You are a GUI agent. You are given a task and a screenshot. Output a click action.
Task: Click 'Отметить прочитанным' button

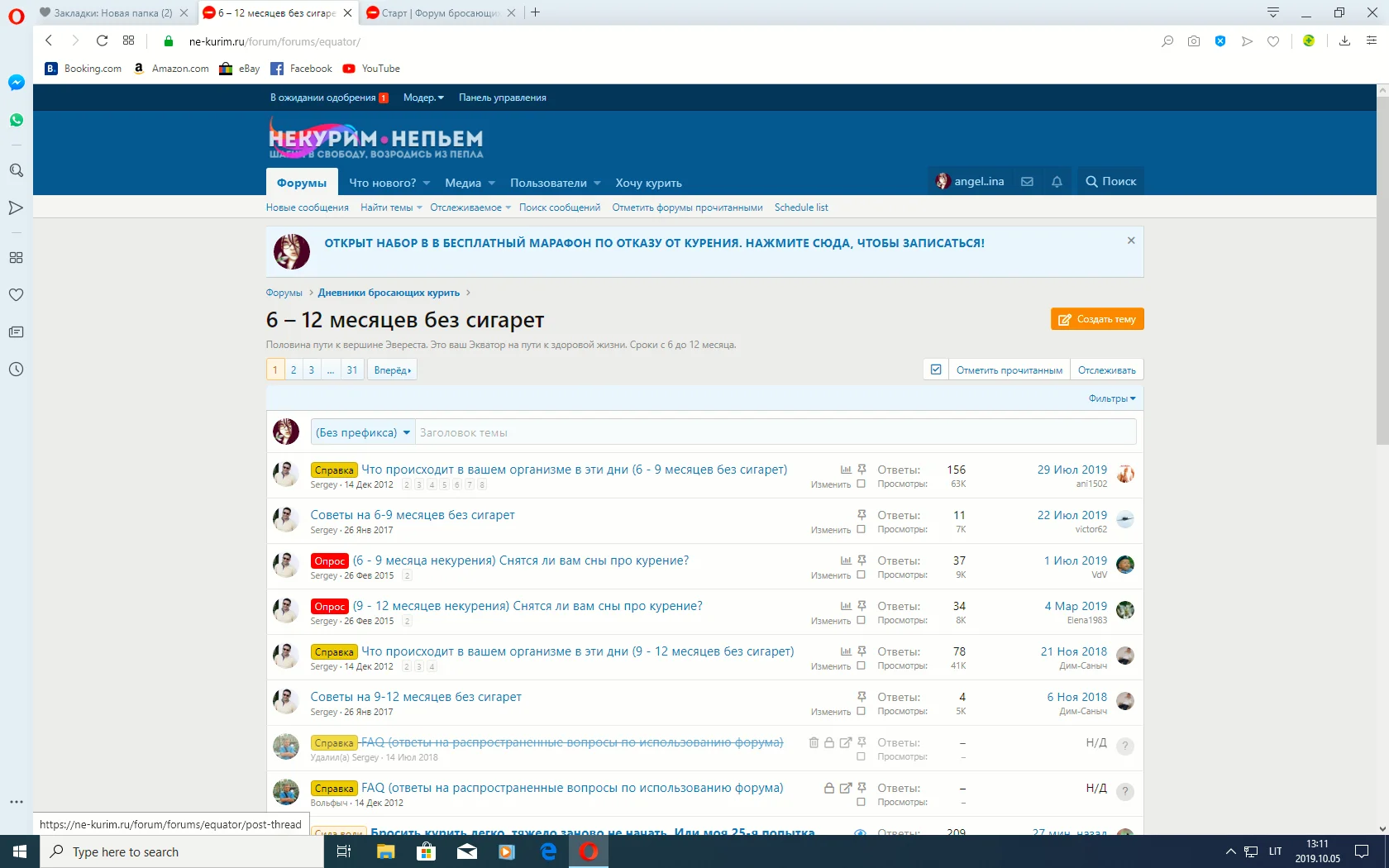(x=1010, y=370)
